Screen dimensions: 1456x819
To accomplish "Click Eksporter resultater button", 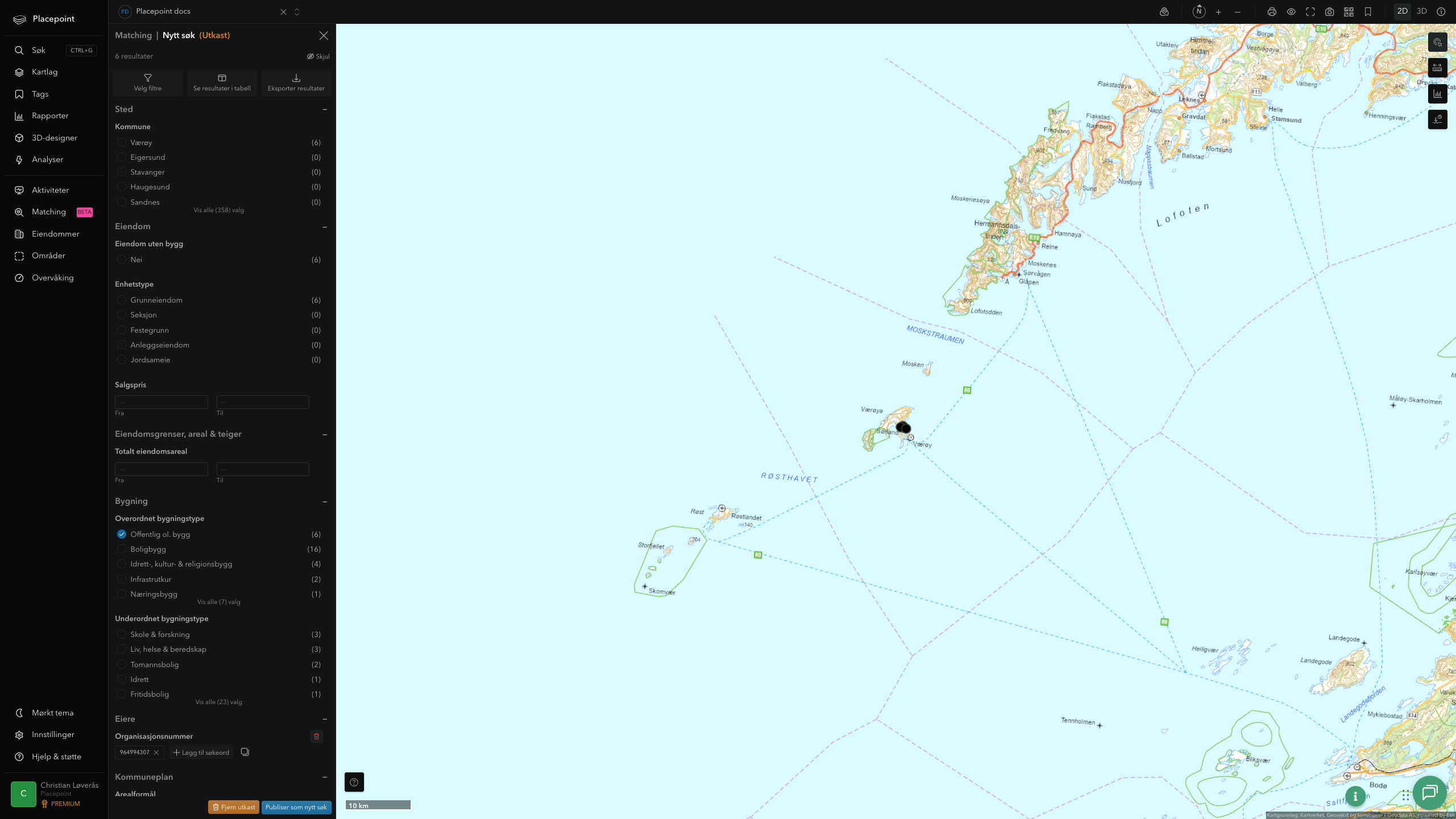I will tap(296, 83).
